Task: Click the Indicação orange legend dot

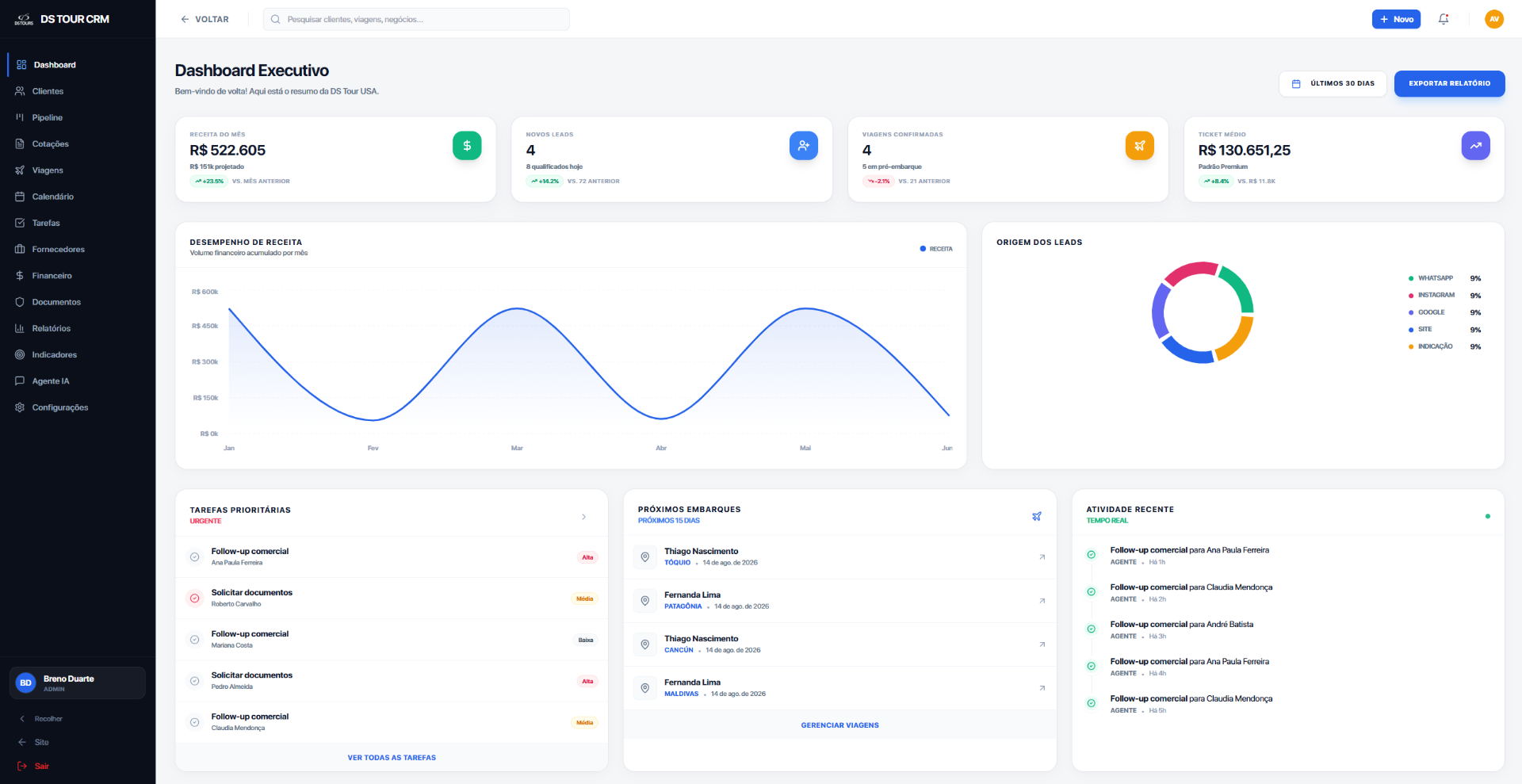Action: point(1411,346)
